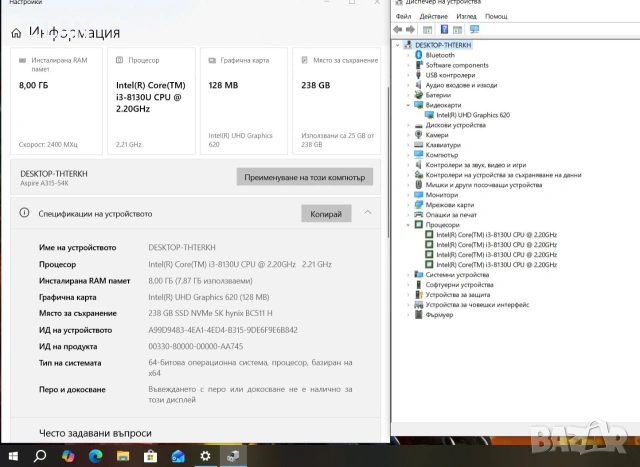Click the Home icon in Settings

click(16, 33)
